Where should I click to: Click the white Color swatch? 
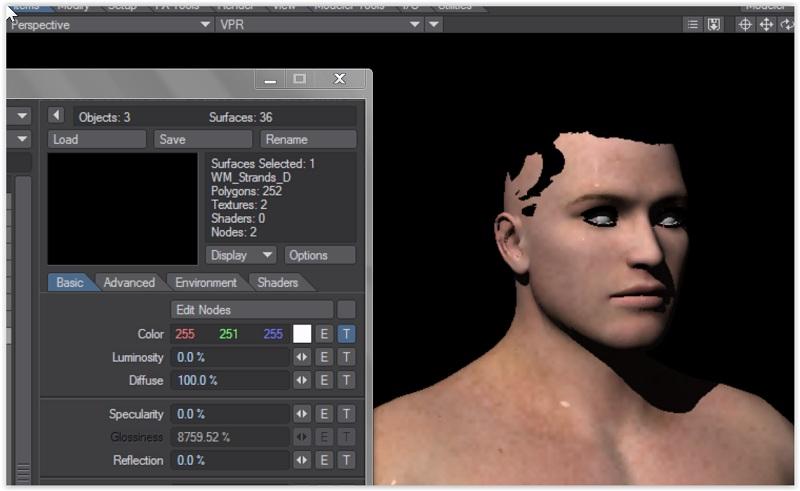[x=302, y=334]
